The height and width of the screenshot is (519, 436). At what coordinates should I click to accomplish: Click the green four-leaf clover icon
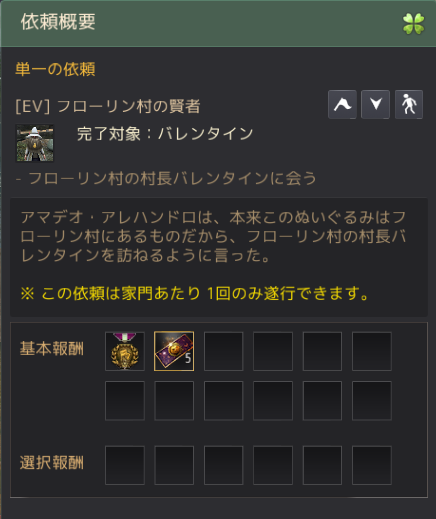[413, 23]
